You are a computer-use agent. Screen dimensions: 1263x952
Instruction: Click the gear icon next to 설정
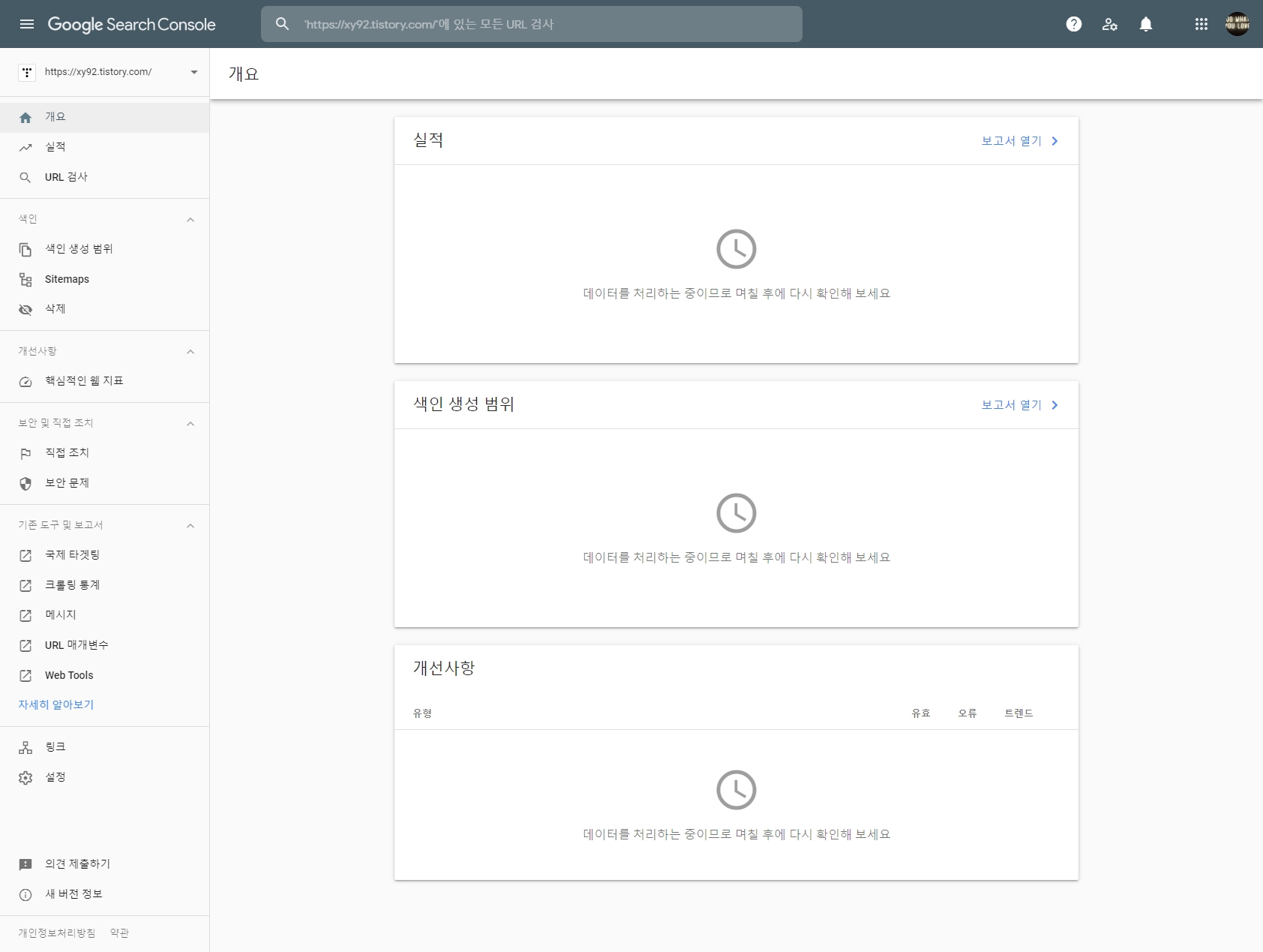coord(25,778)
